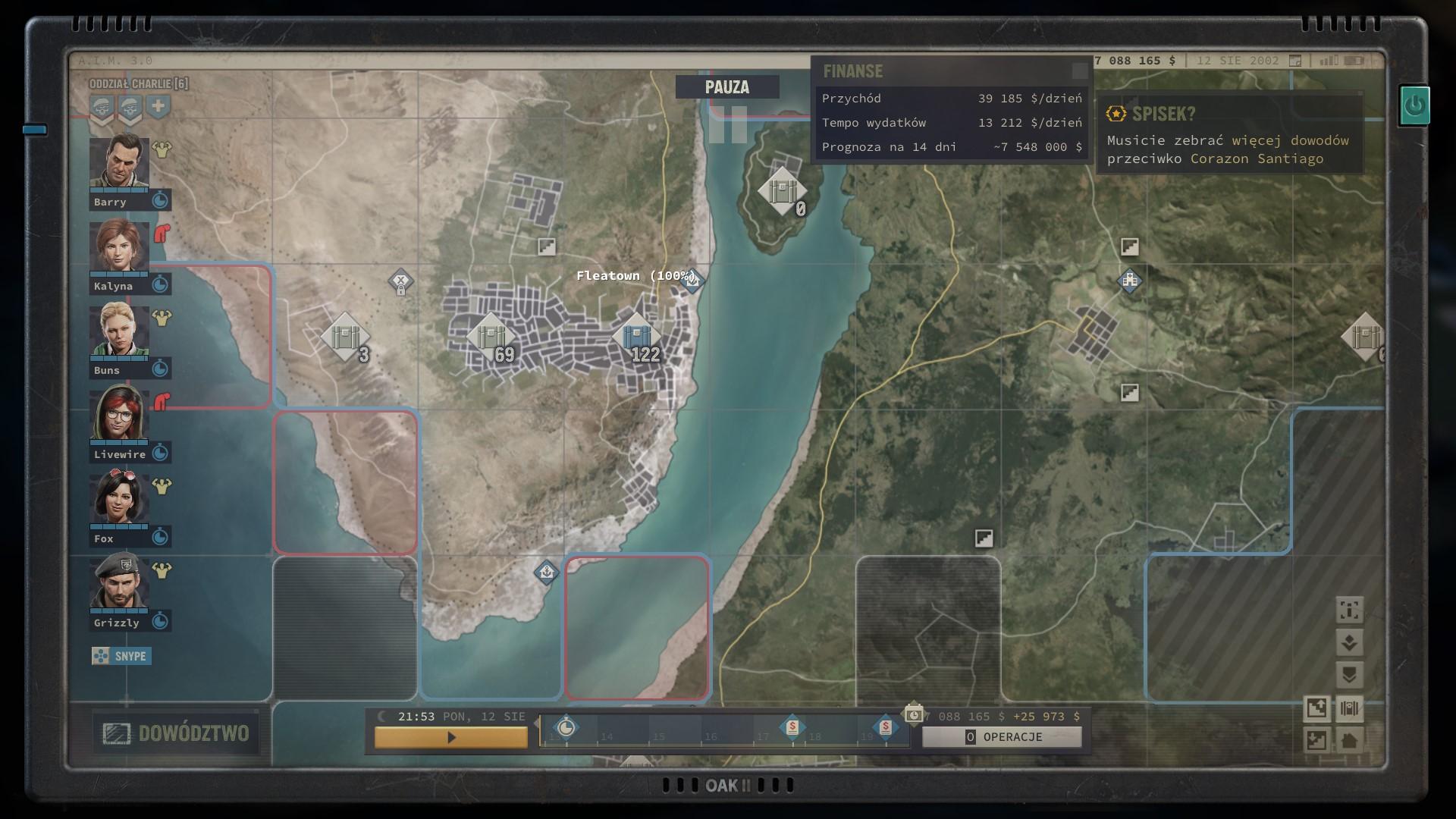Click the stairs down level button
The image size is (1456, 819).
(1316, 740)
